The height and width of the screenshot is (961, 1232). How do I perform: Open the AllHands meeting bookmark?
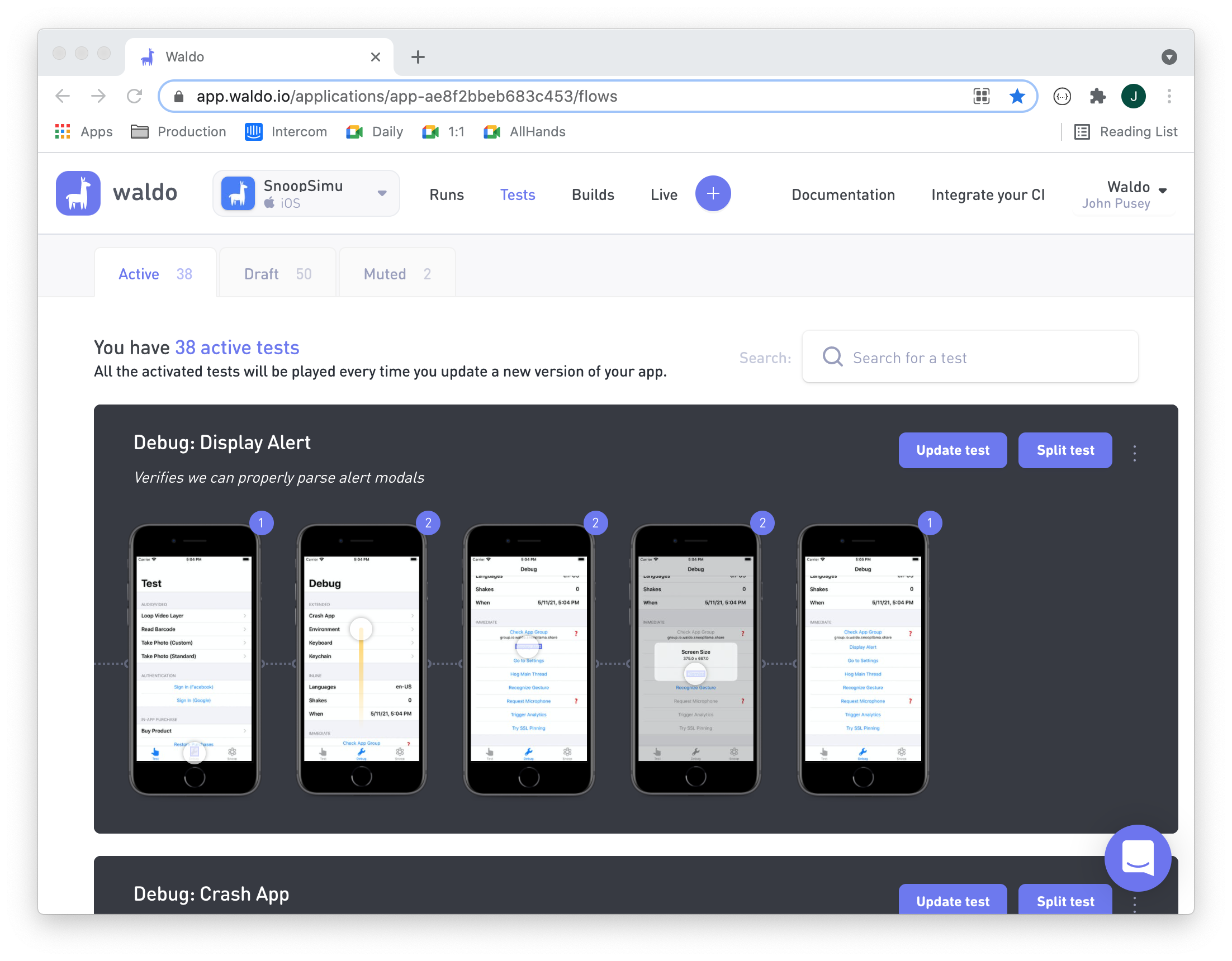(x=525, y=131)
